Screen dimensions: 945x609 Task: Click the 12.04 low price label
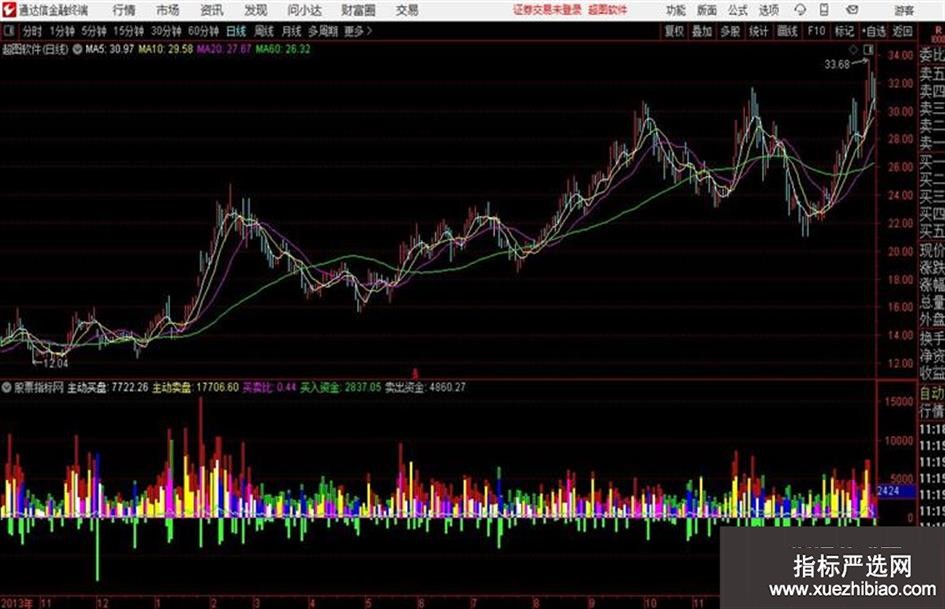[x=55, y=363]
